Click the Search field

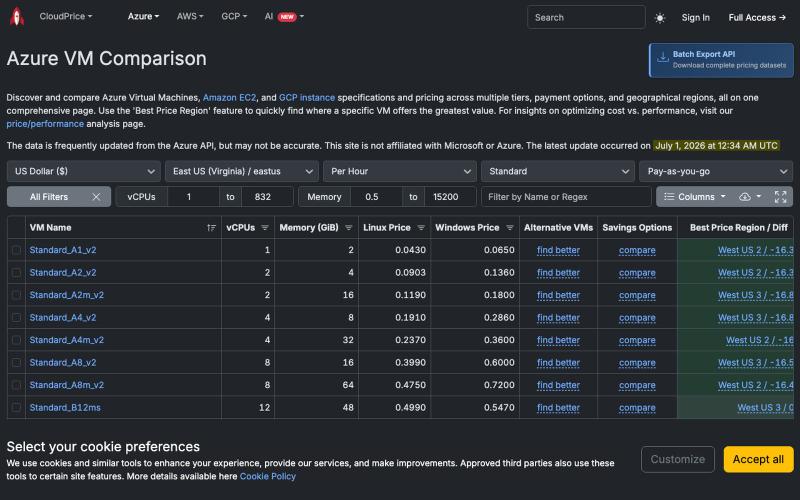(586, 17)
